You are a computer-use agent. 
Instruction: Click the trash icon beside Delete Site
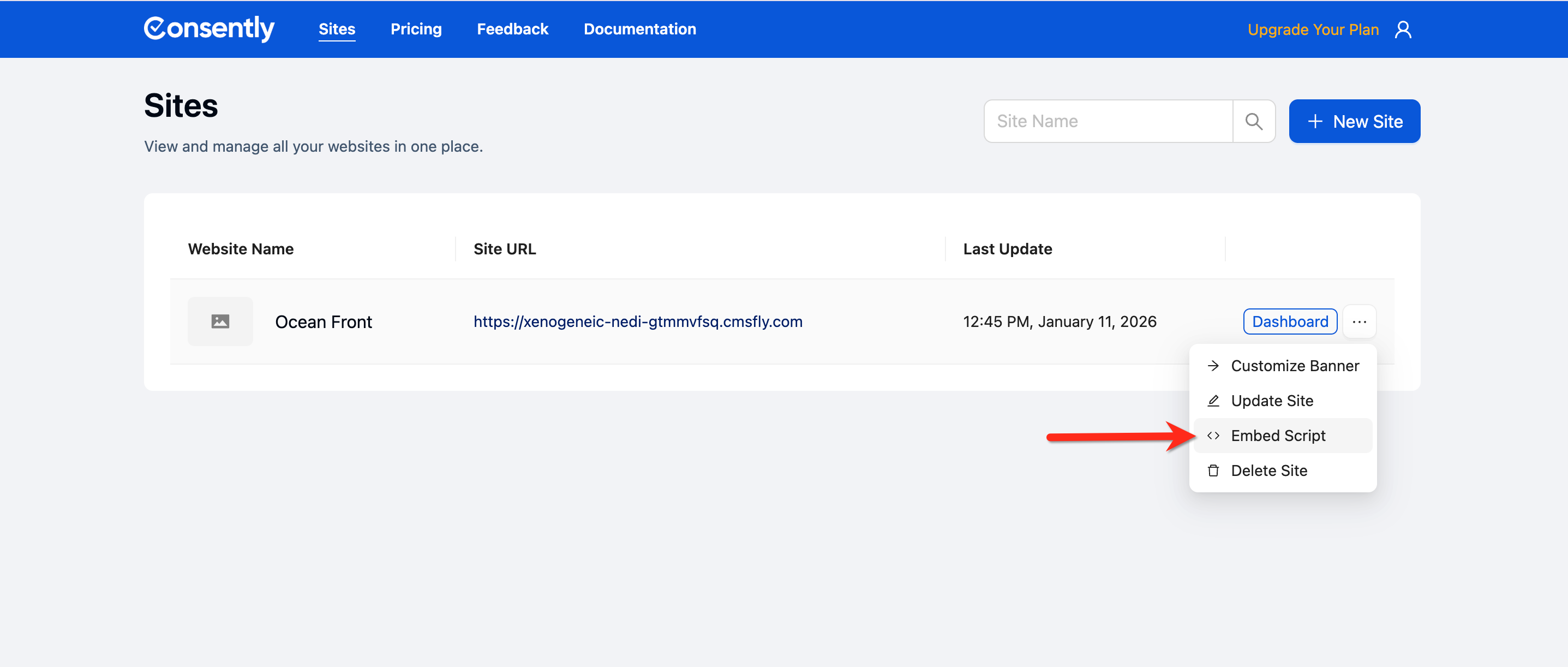[x=1214, y=471]
